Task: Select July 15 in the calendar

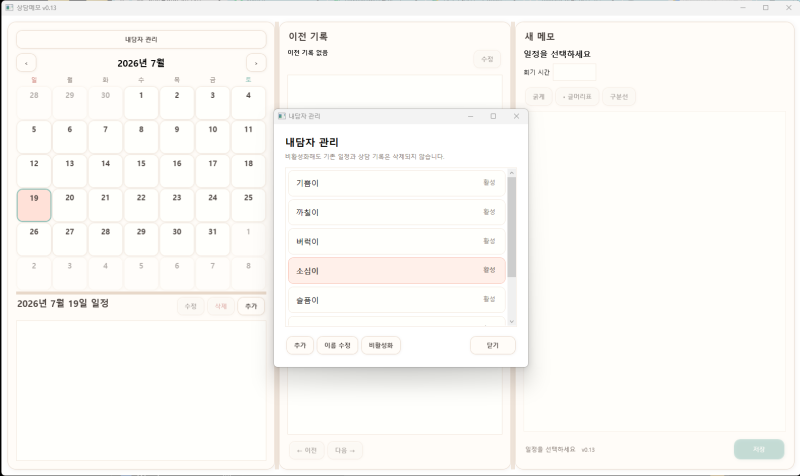Action: pos(141,171)
